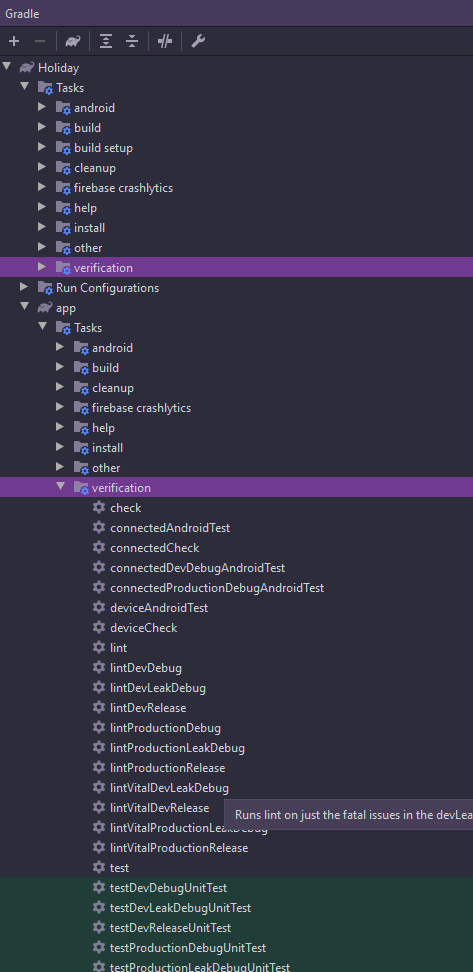Select connectedProductionDebugAndroidTest task

tap(217, 588)
